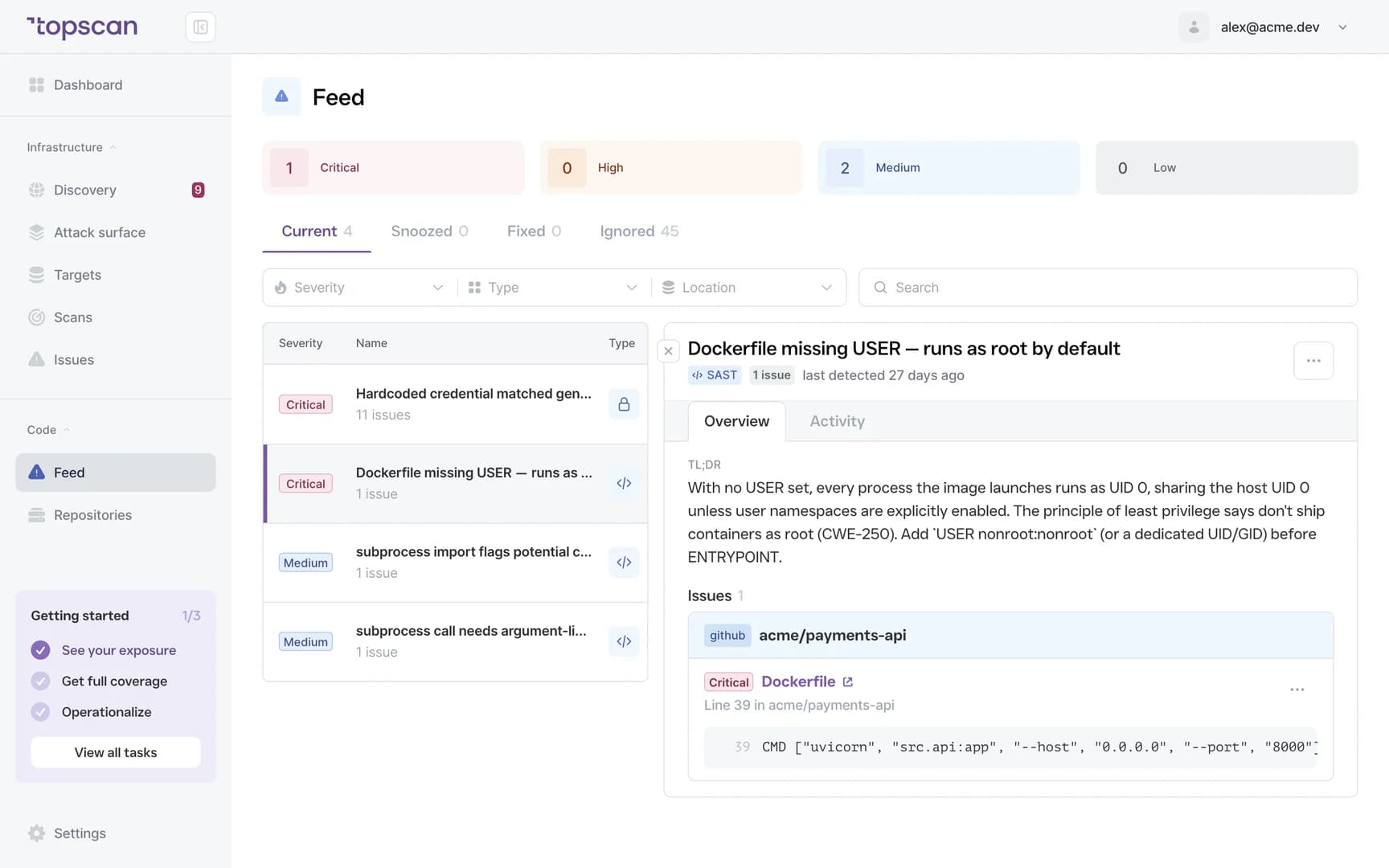Select subprocess call needs argument-list finding
Image resolution: width=1389 pixels, height=868 pixels.
click(455, 641)
